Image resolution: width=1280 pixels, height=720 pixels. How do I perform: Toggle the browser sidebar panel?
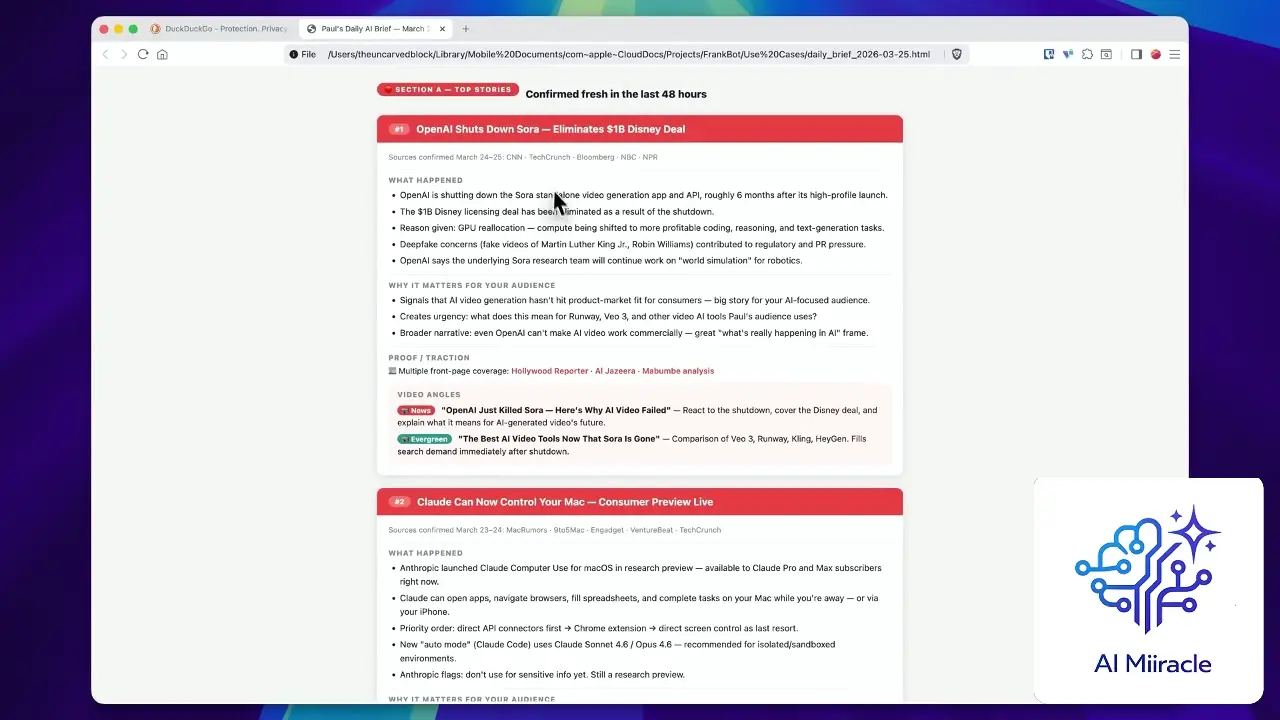click(x=1136, y=54)
